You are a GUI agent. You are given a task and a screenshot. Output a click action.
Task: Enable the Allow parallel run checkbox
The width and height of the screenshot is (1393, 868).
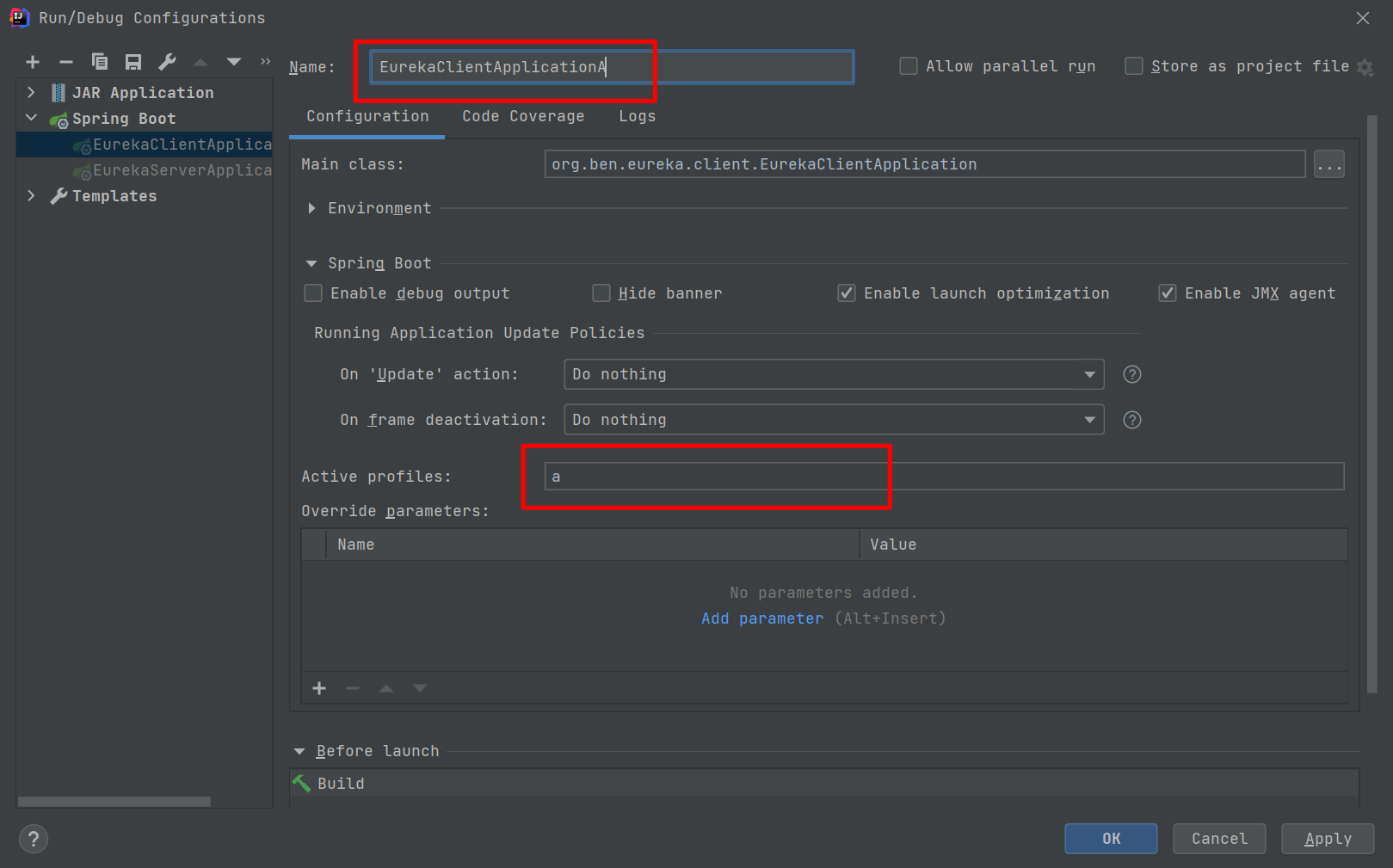909,66
